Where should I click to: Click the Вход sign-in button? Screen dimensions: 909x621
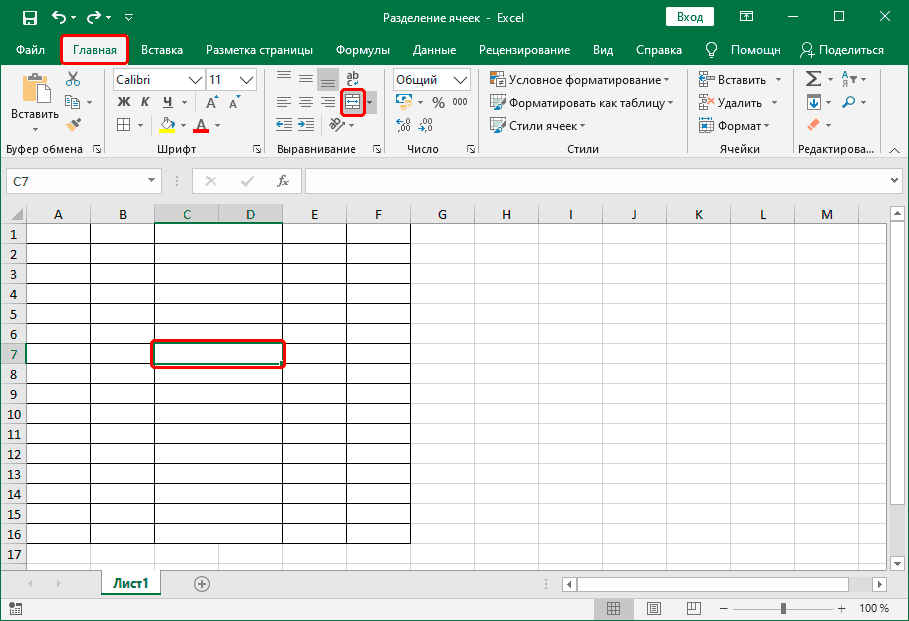point(691,17)
